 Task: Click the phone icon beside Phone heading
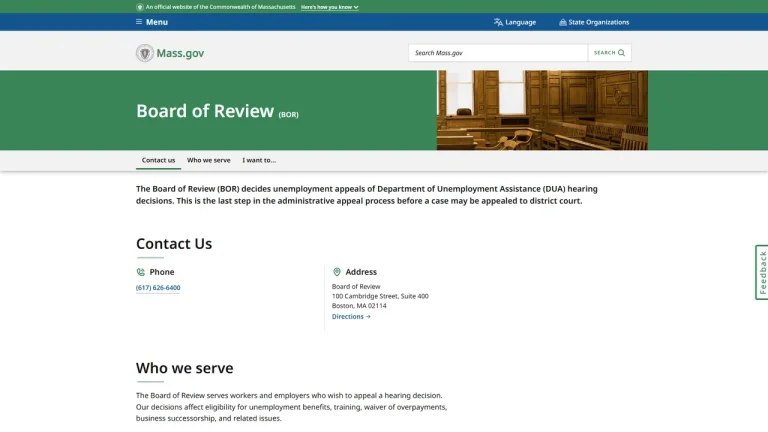[x=141, y=272]
